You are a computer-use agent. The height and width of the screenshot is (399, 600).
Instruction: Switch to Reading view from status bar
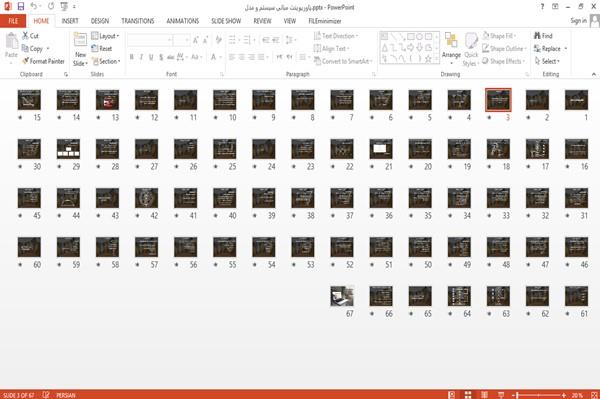click(484, 395)
